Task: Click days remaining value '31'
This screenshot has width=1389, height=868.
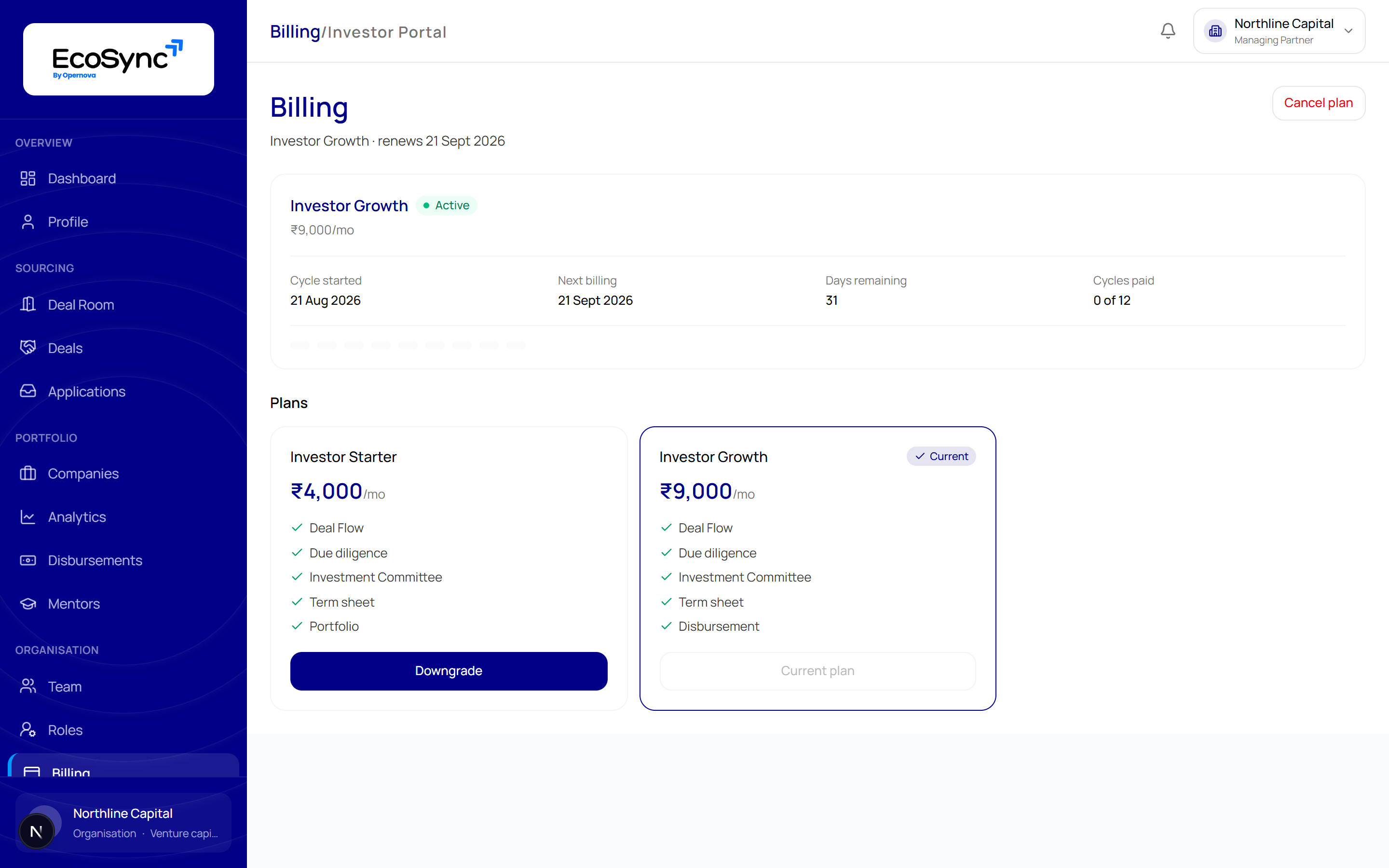Action: (831, 300)
